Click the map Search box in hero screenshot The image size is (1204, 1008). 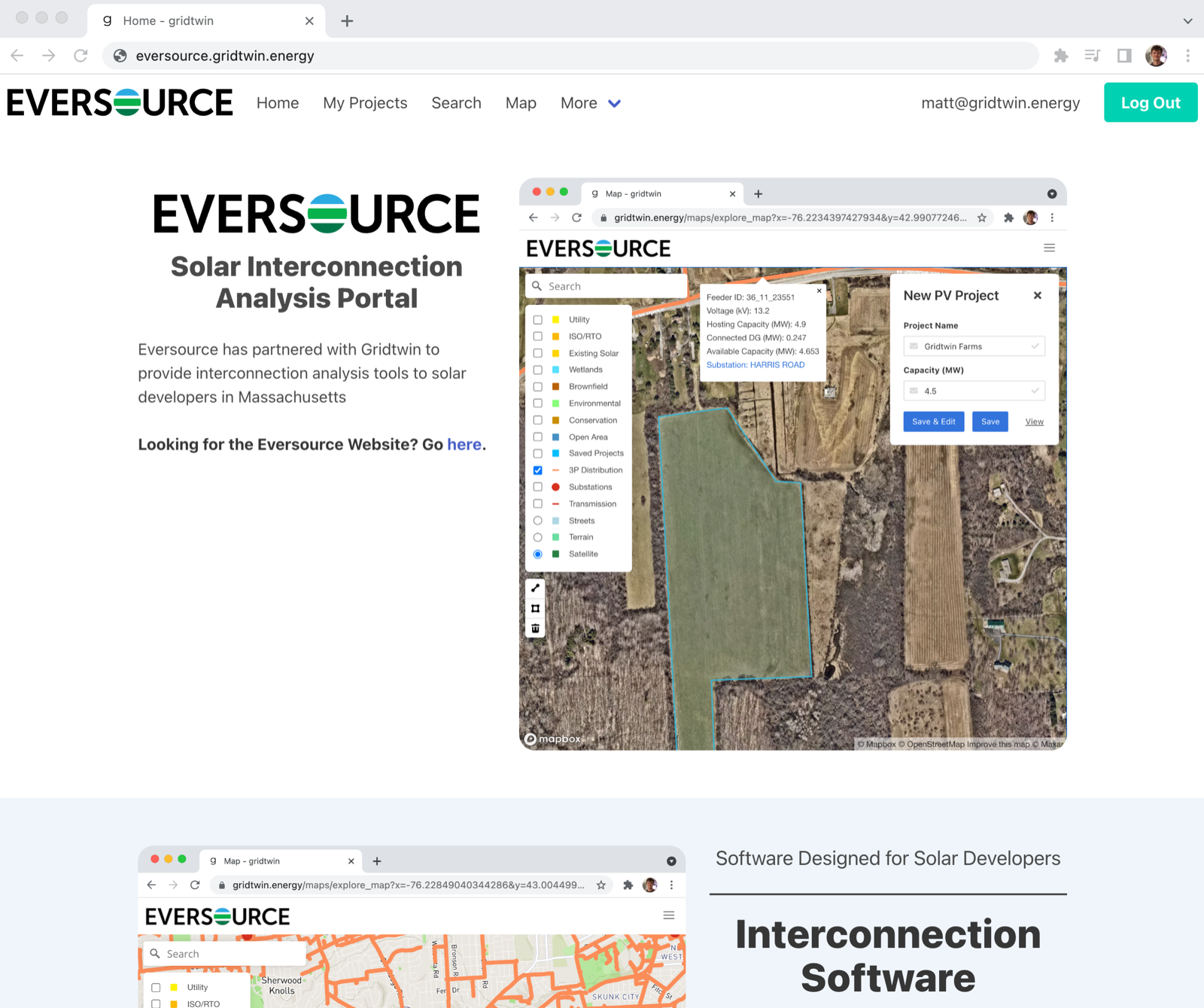click(607, 286)
